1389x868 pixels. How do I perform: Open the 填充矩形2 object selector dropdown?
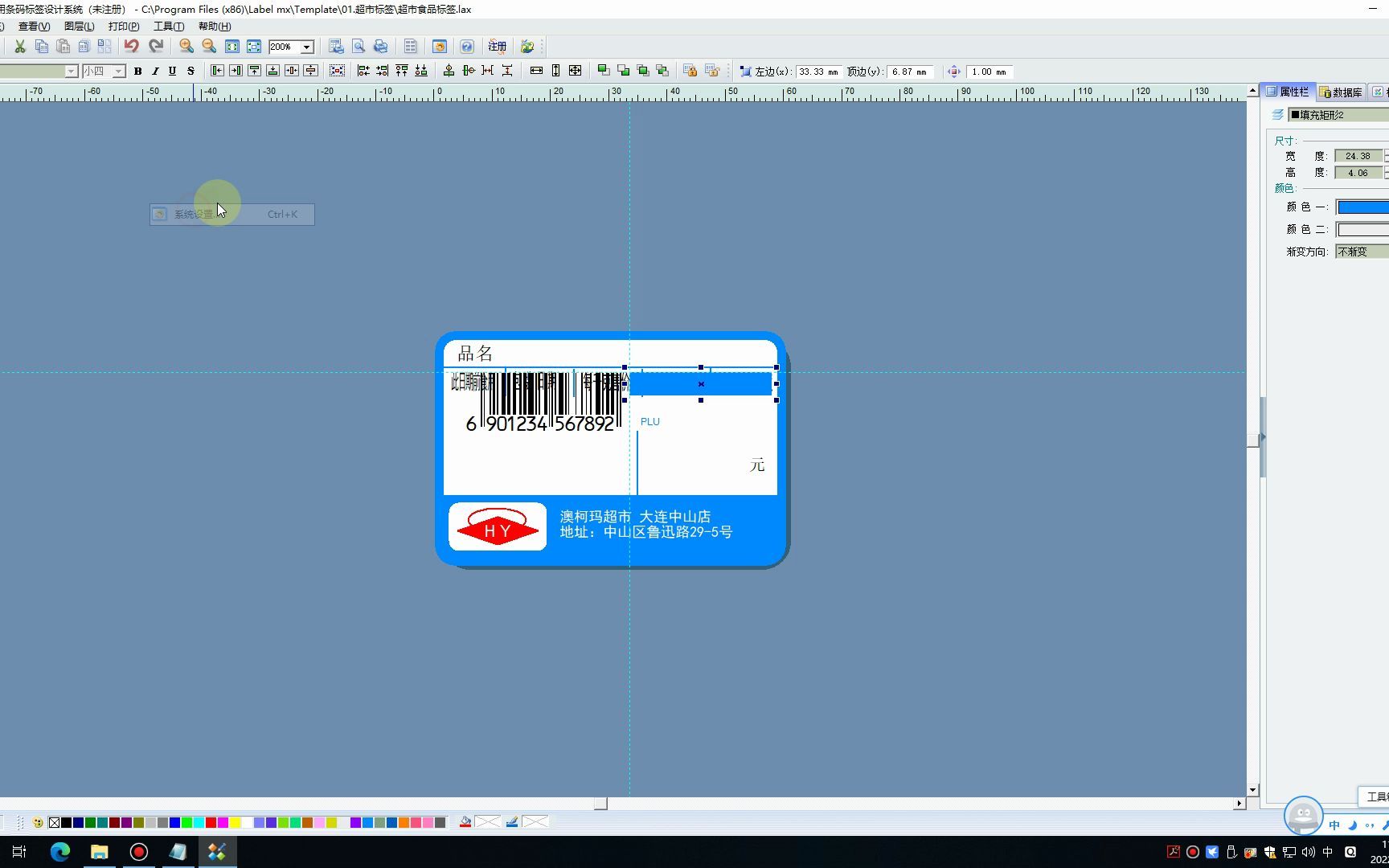tap(1338, 115)
